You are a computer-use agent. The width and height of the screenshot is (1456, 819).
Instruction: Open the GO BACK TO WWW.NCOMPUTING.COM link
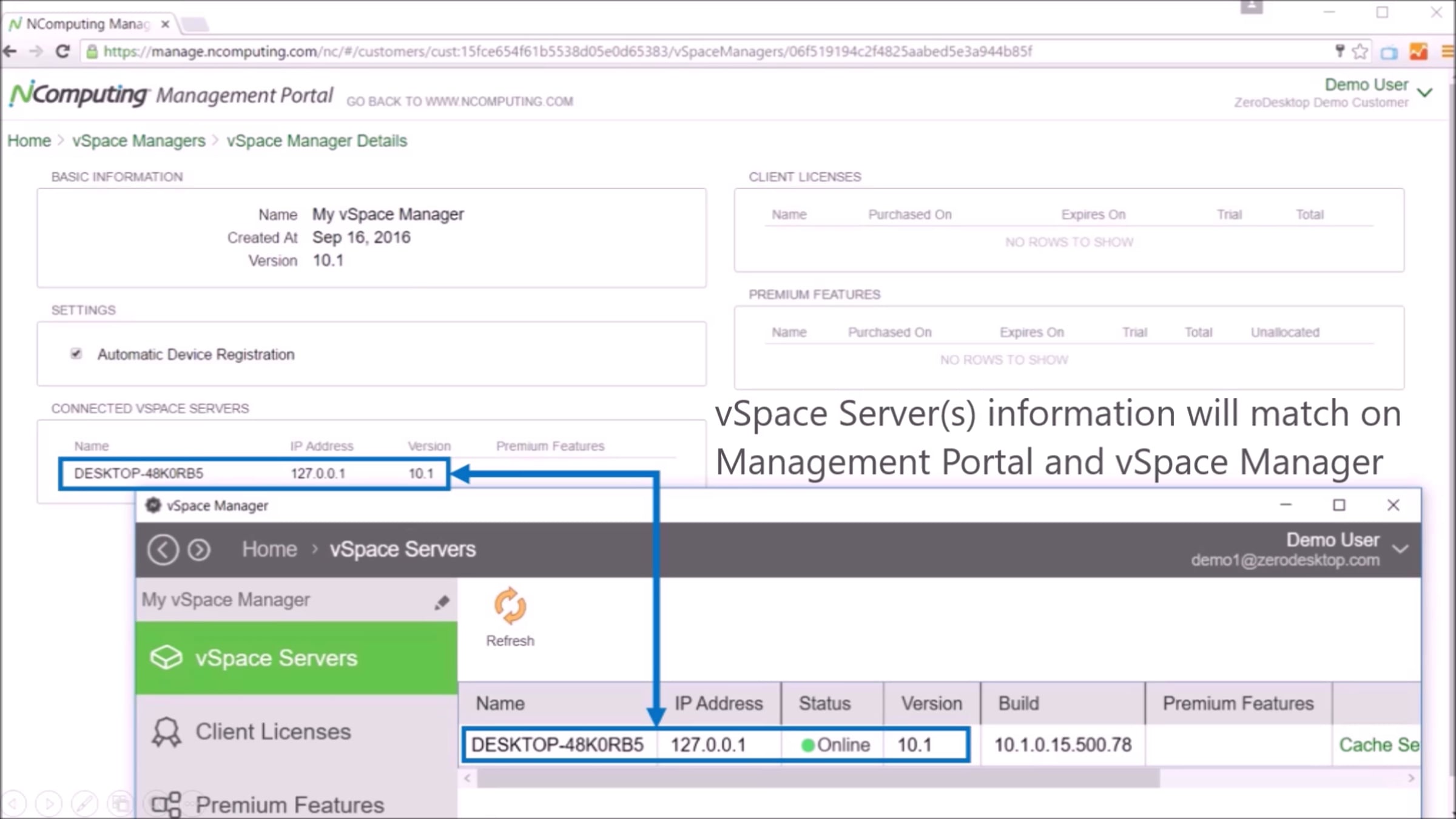click(x=459, y=101)
